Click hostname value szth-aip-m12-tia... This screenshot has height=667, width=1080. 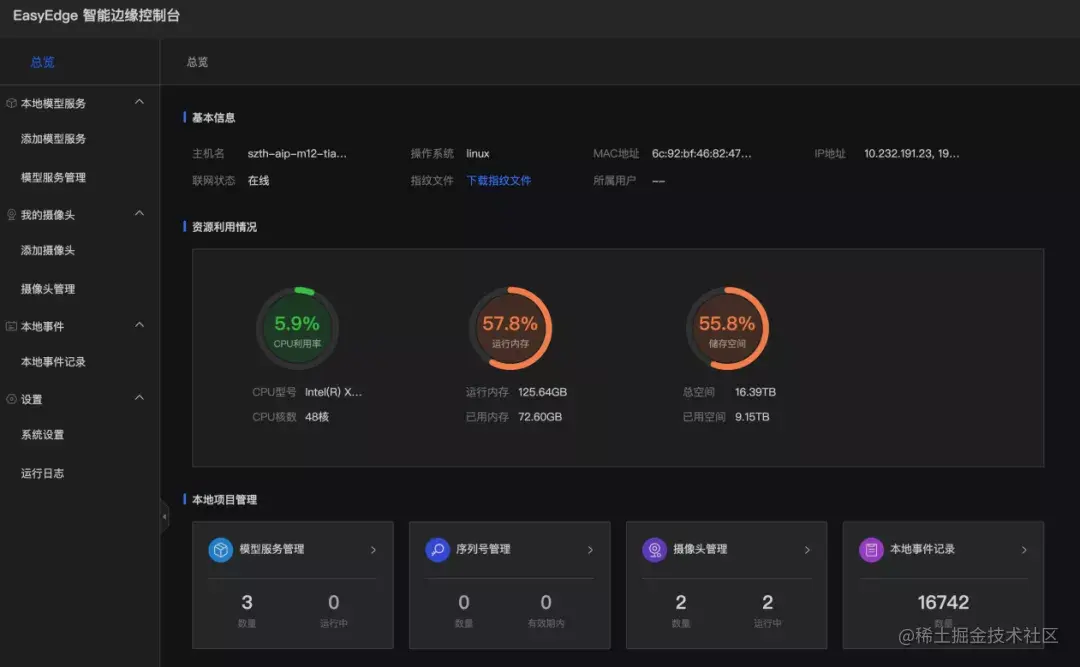[297, 154]
